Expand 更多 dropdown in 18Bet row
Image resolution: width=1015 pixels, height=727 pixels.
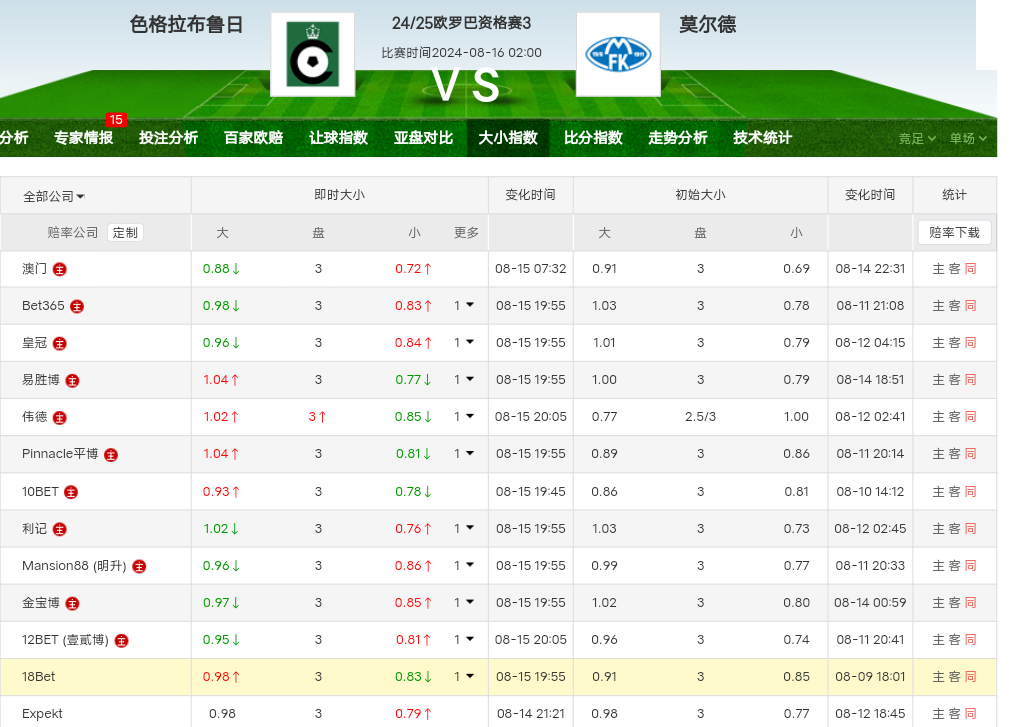(464, 676)
